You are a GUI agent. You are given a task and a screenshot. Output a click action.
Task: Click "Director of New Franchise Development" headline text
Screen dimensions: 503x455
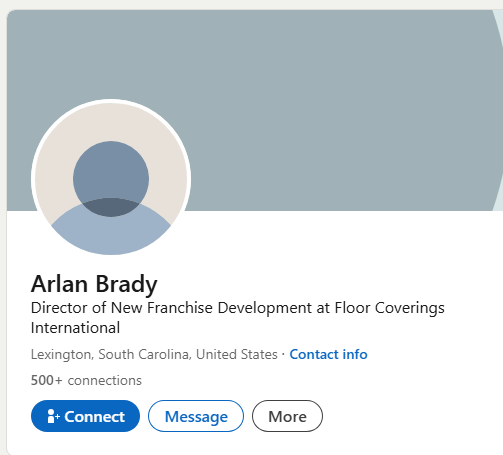[x=171, y=308]
